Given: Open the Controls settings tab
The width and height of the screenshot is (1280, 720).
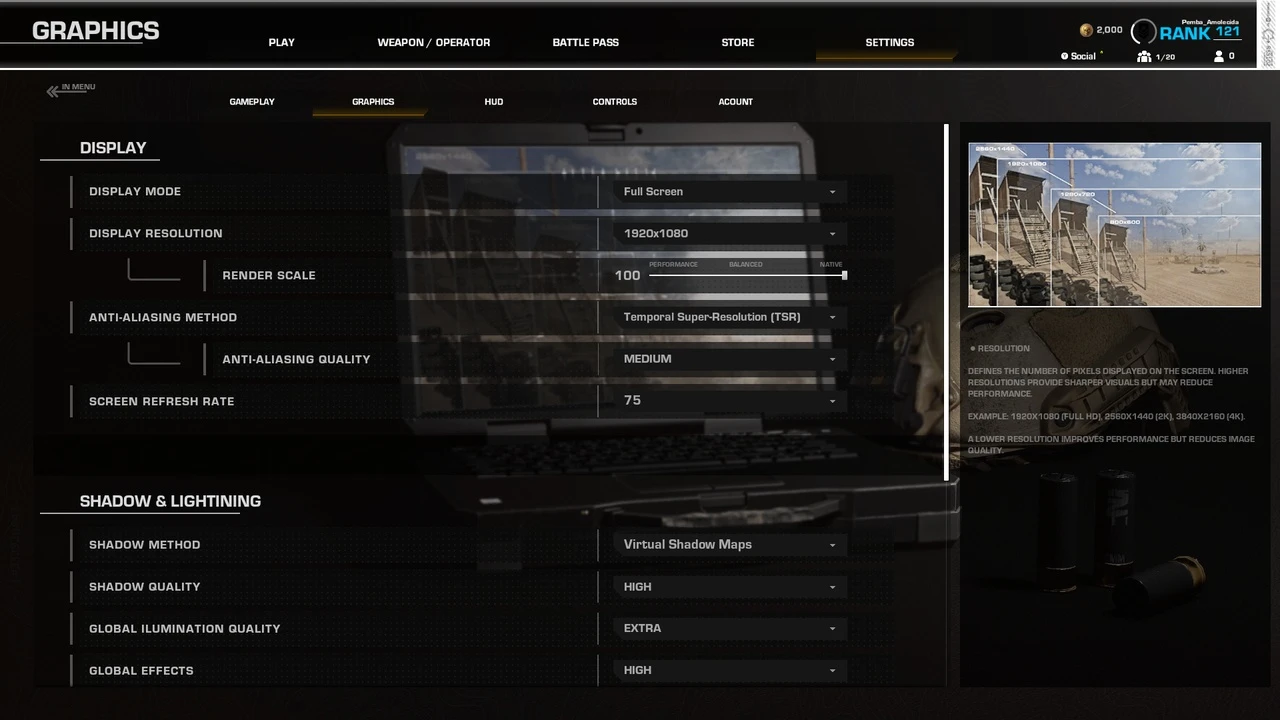Looking at the screenshot, I should tap(614, 102).
